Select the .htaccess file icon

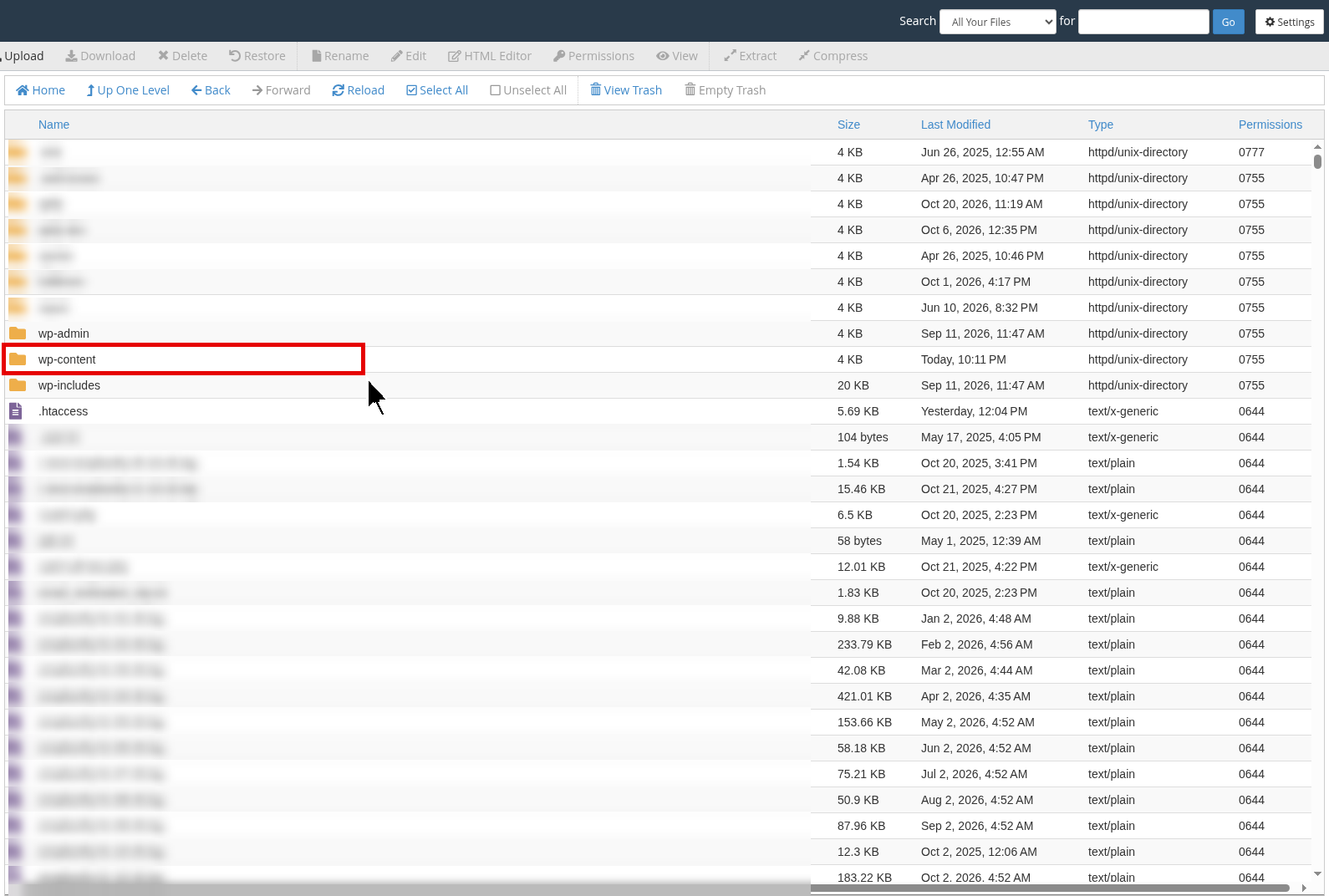pyautogui.click(x=16, y=411)
